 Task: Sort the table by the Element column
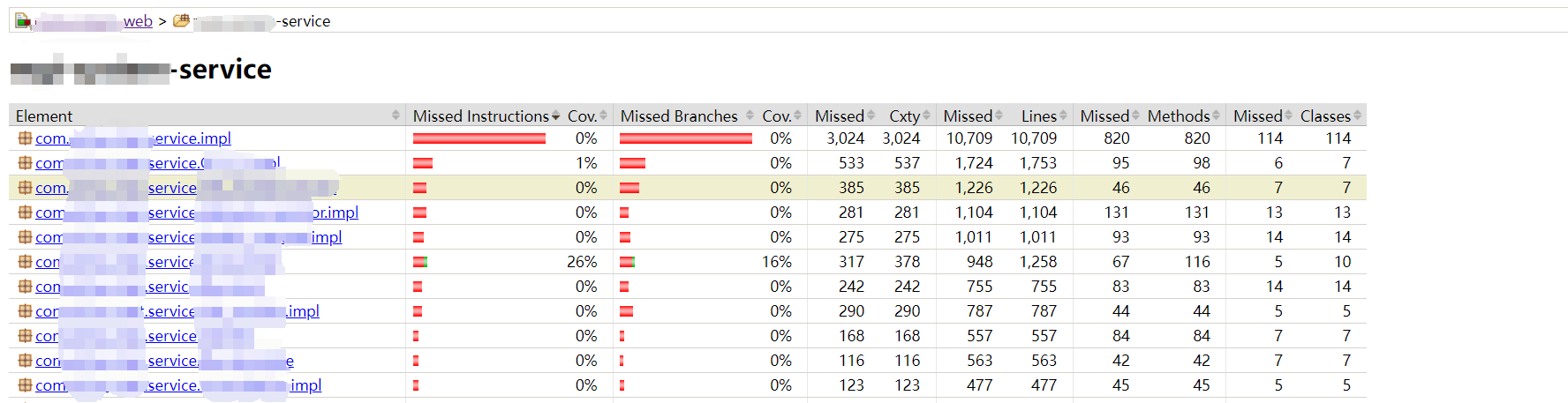point(207,116)
